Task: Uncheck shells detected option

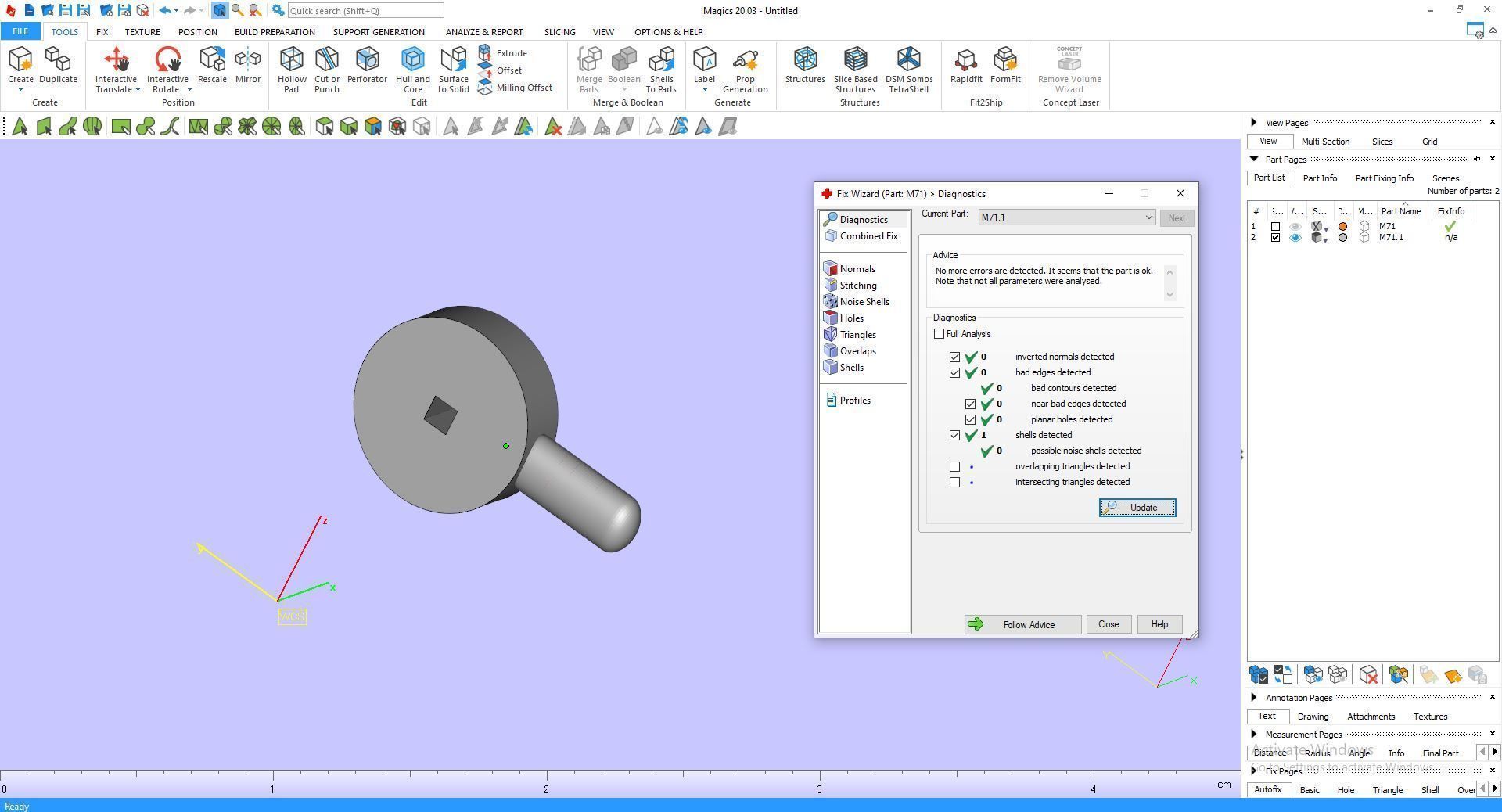Action: [x=954, y=435]
